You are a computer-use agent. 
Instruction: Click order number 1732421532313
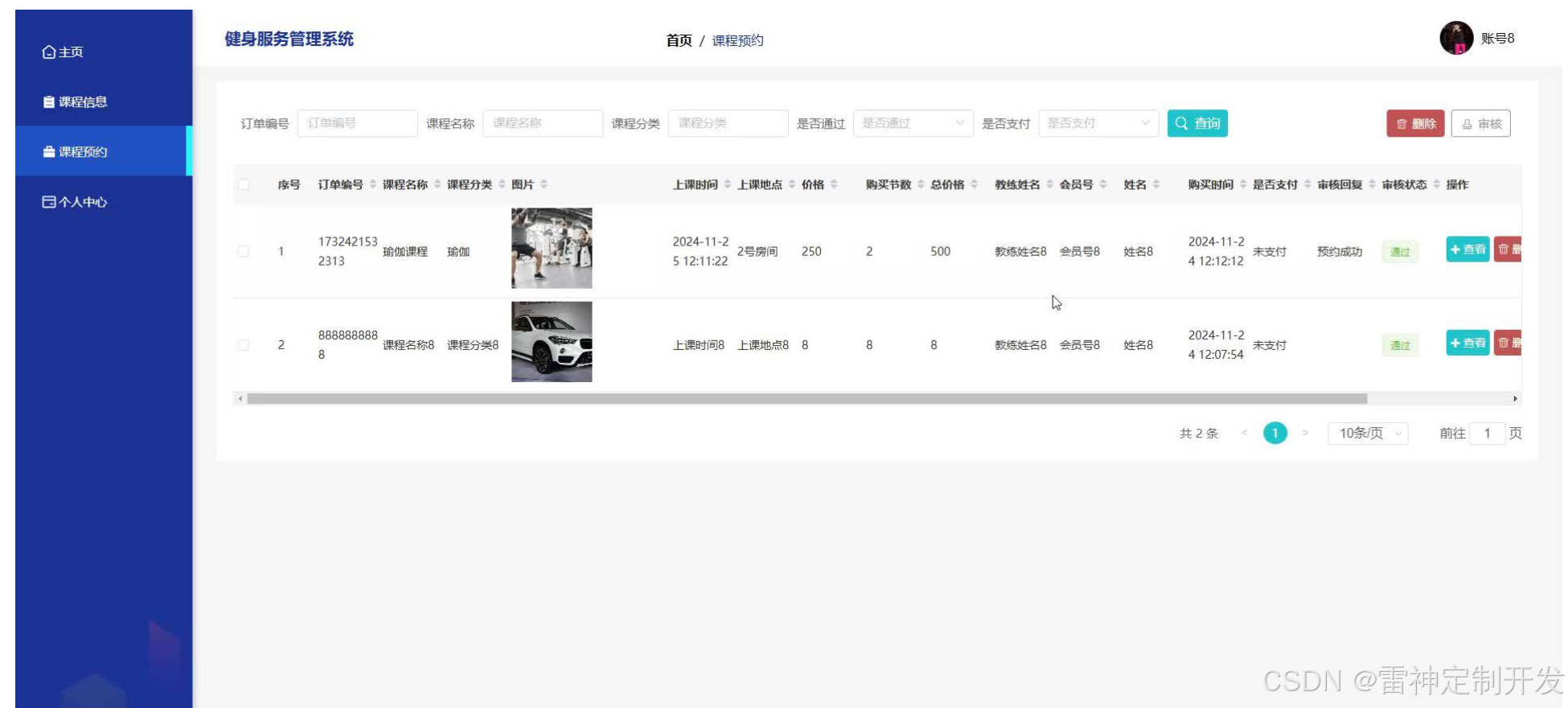coord(347,251)
